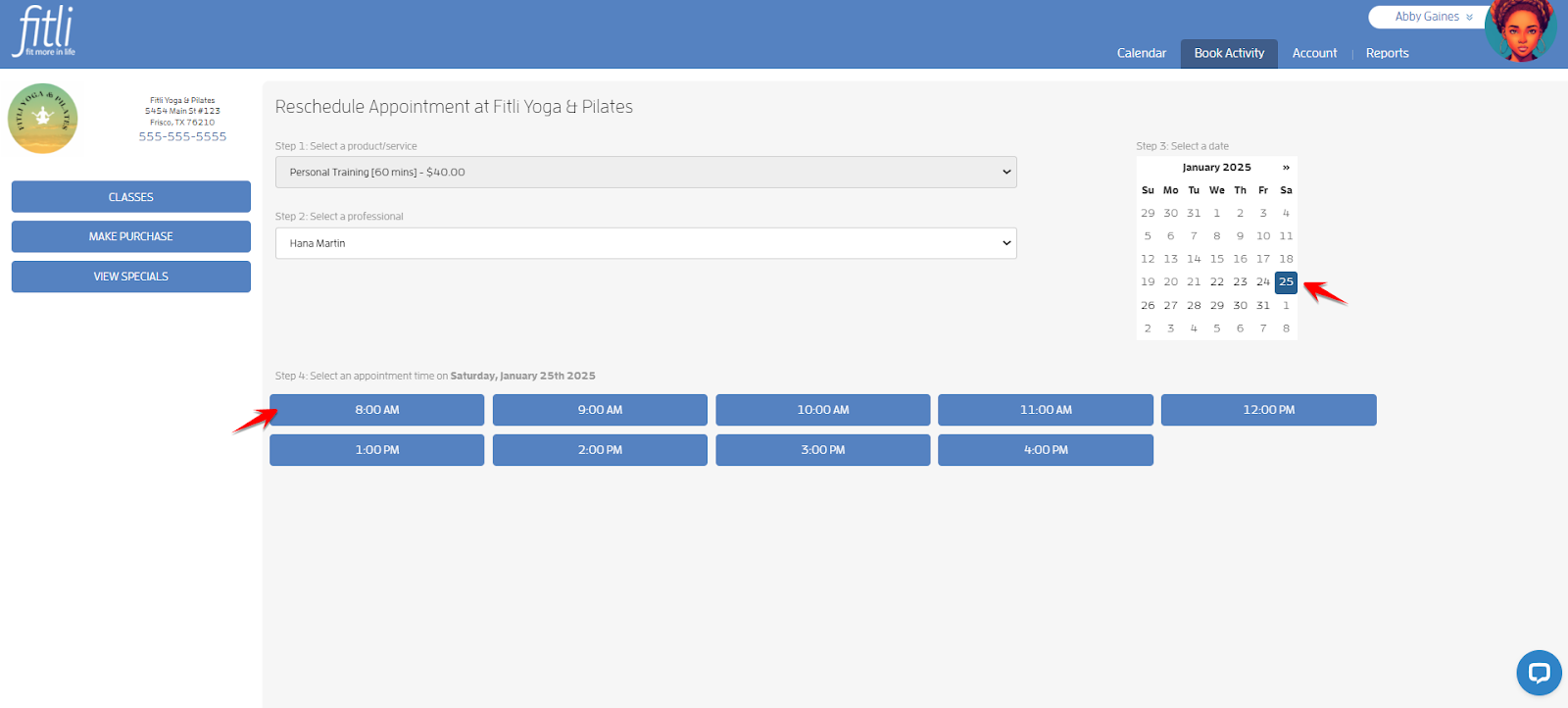Screen dimensions: 1568x708
Task: Click the CLASSES sidebar button
Action: [131, 197]
